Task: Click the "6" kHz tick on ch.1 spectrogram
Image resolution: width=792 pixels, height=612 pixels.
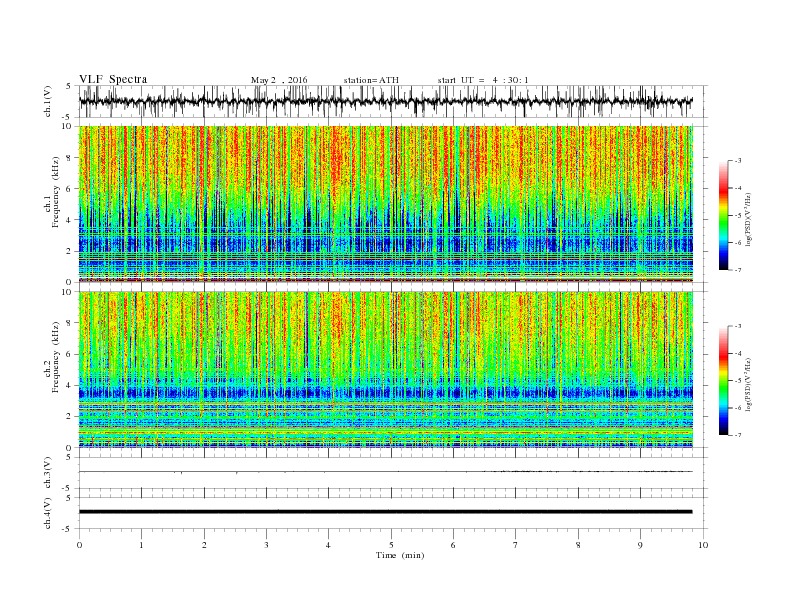Action: point(69,189)
